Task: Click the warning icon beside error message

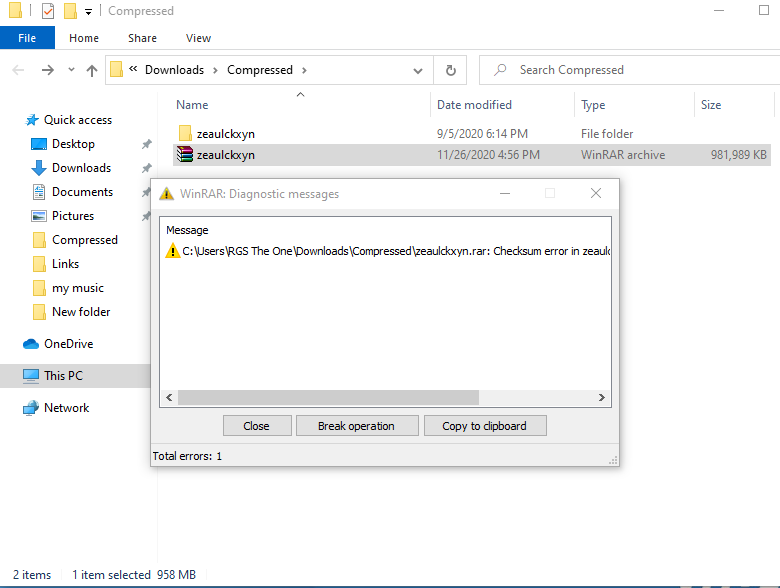Action: 172,251
